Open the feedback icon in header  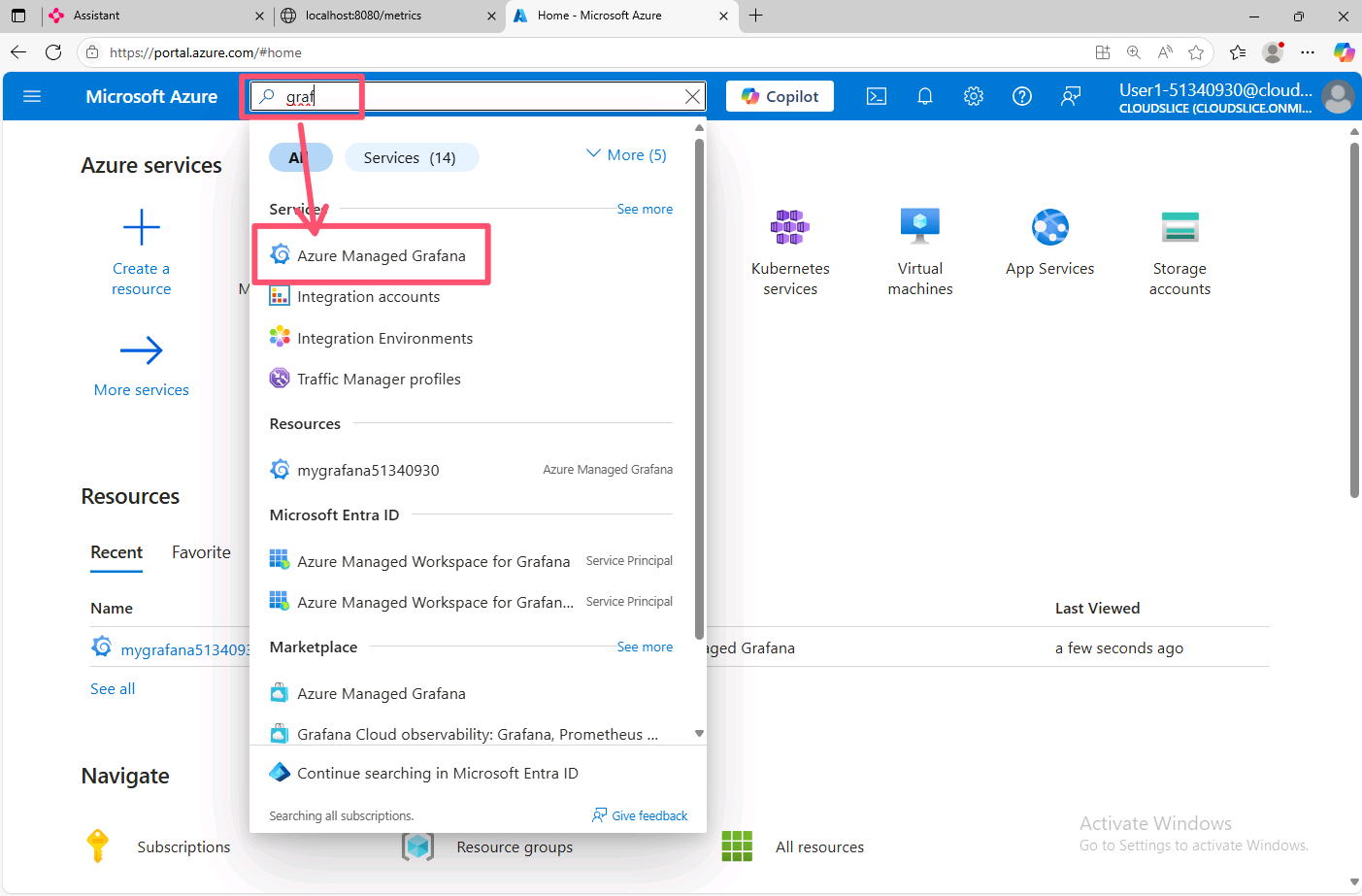coord(1070,96)
